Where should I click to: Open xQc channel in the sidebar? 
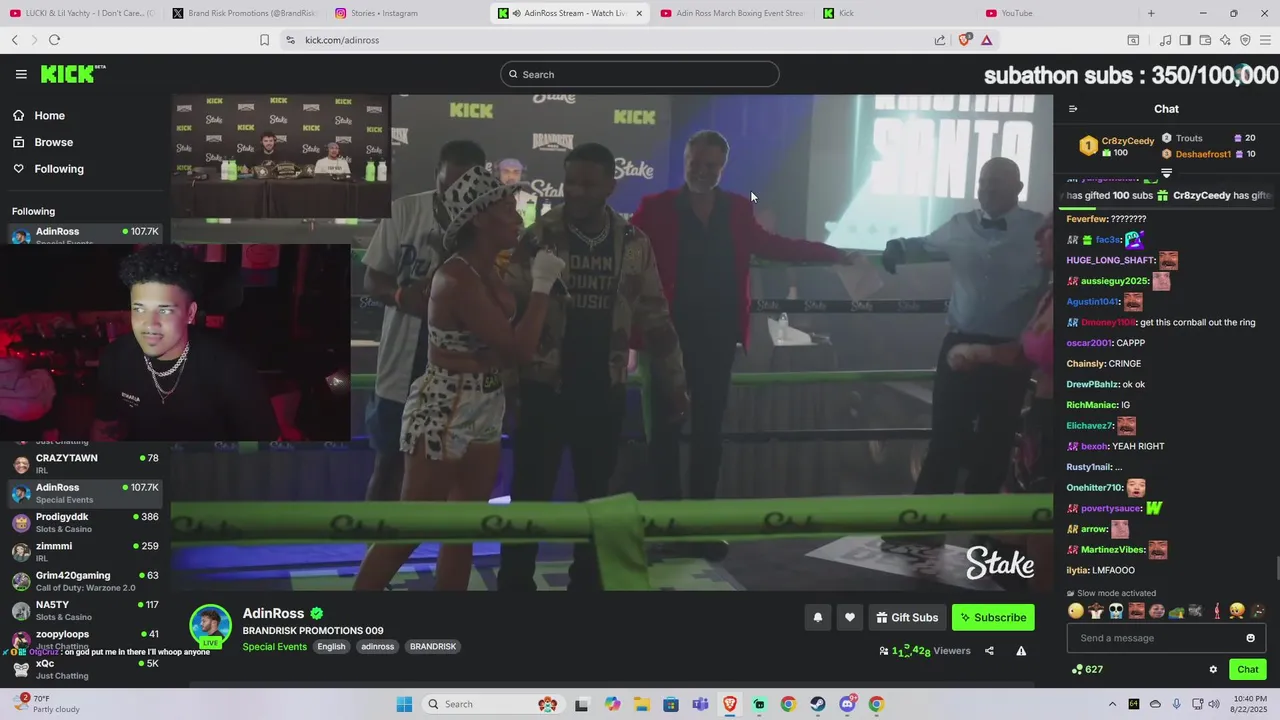(x=84, y=669)
